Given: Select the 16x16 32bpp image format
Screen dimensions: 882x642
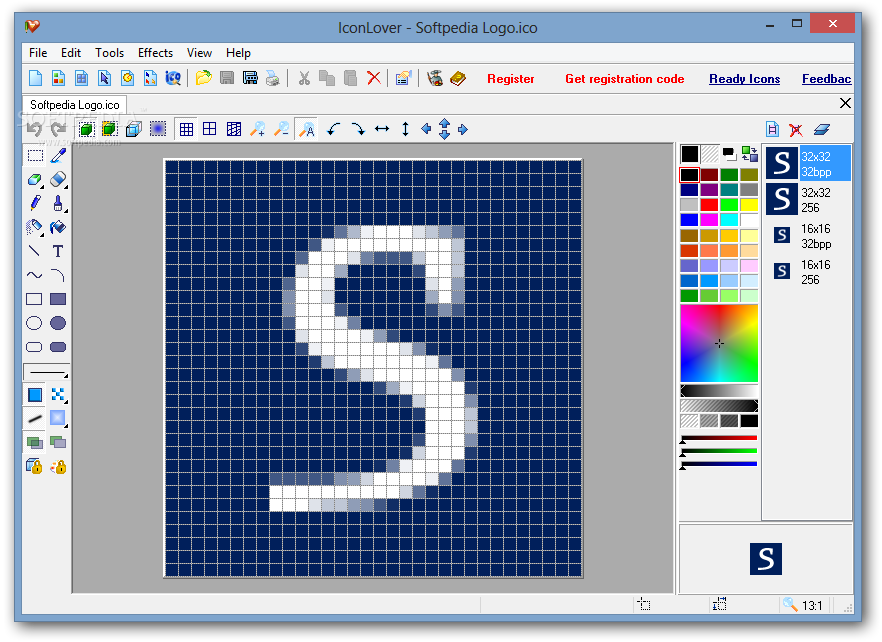Looking at the screenshot, I should (808, 236).
